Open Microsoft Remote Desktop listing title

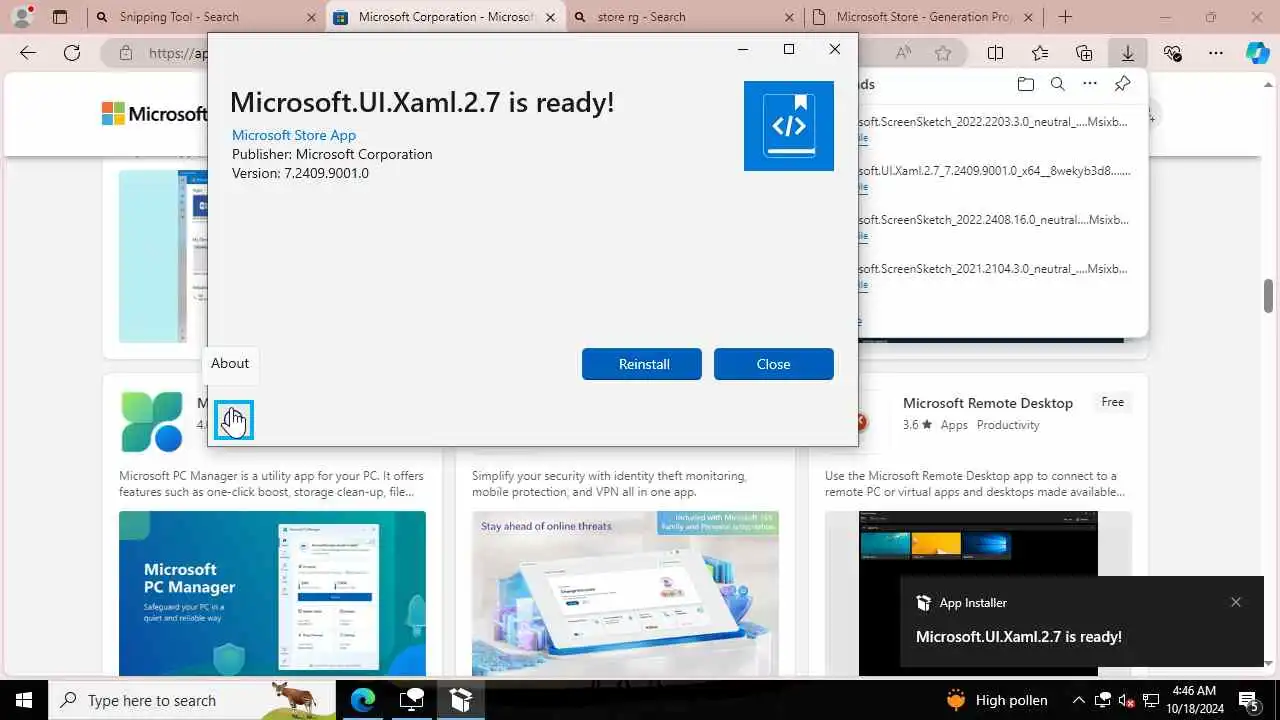[988, 403]
